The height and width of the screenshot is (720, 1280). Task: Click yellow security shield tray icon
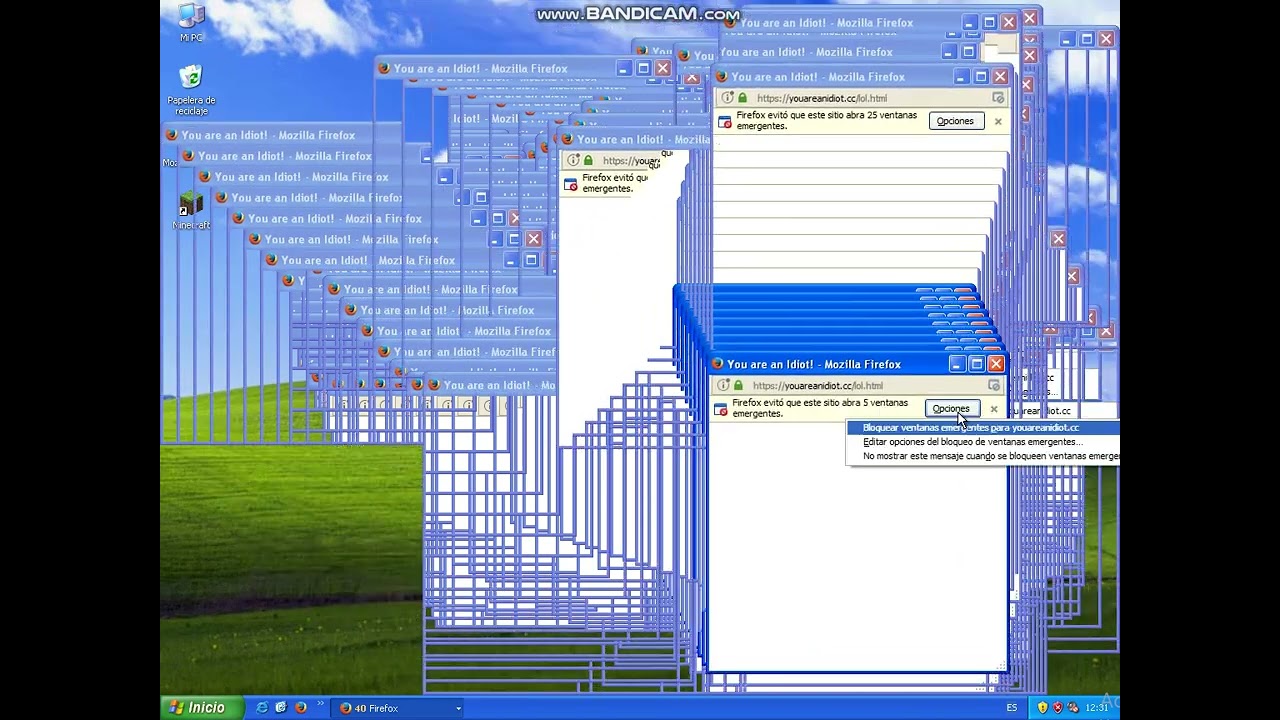pos(1042,708)
